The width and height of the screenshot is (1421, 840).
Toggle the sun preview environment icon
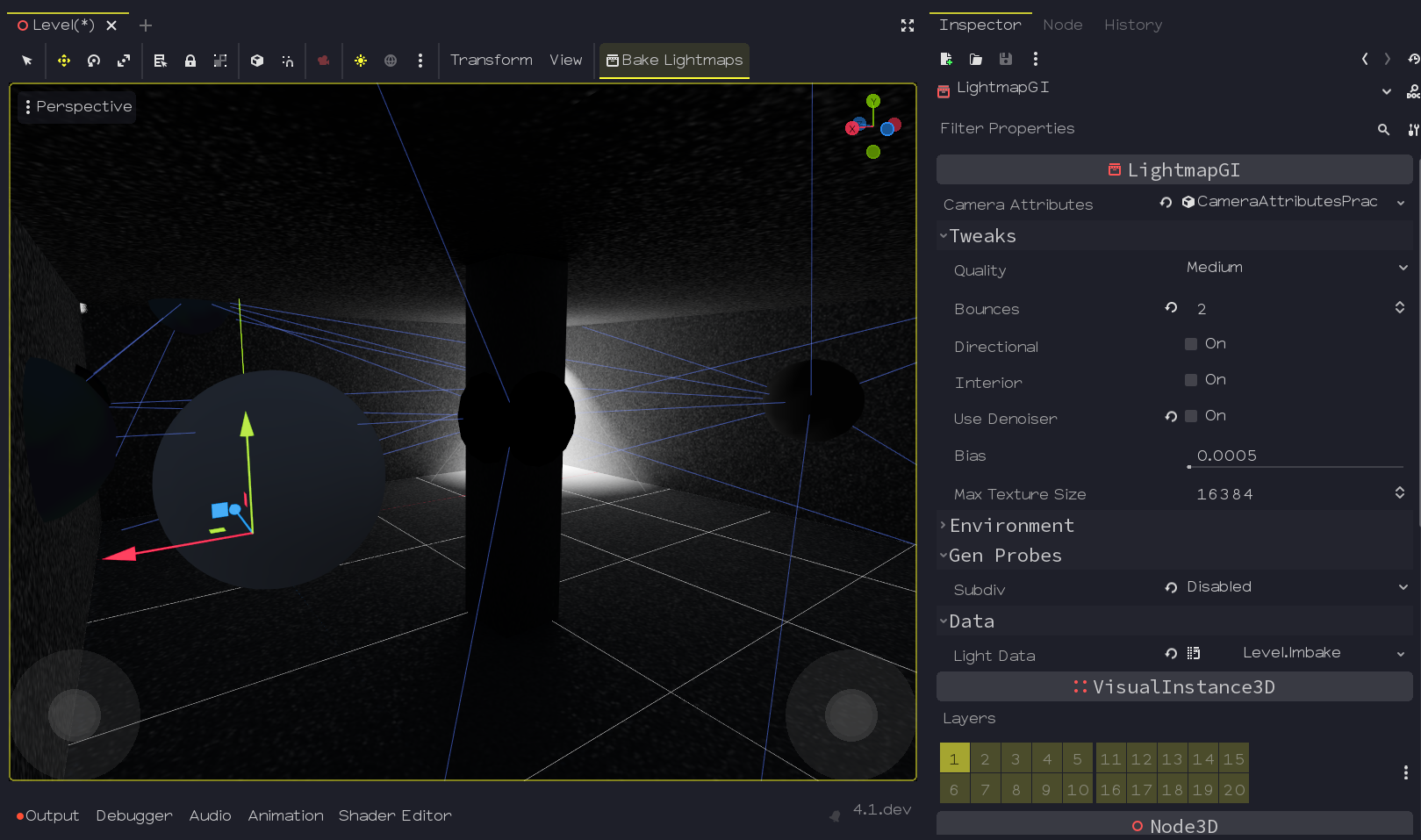pyautogui.click(x=360, y=61)
